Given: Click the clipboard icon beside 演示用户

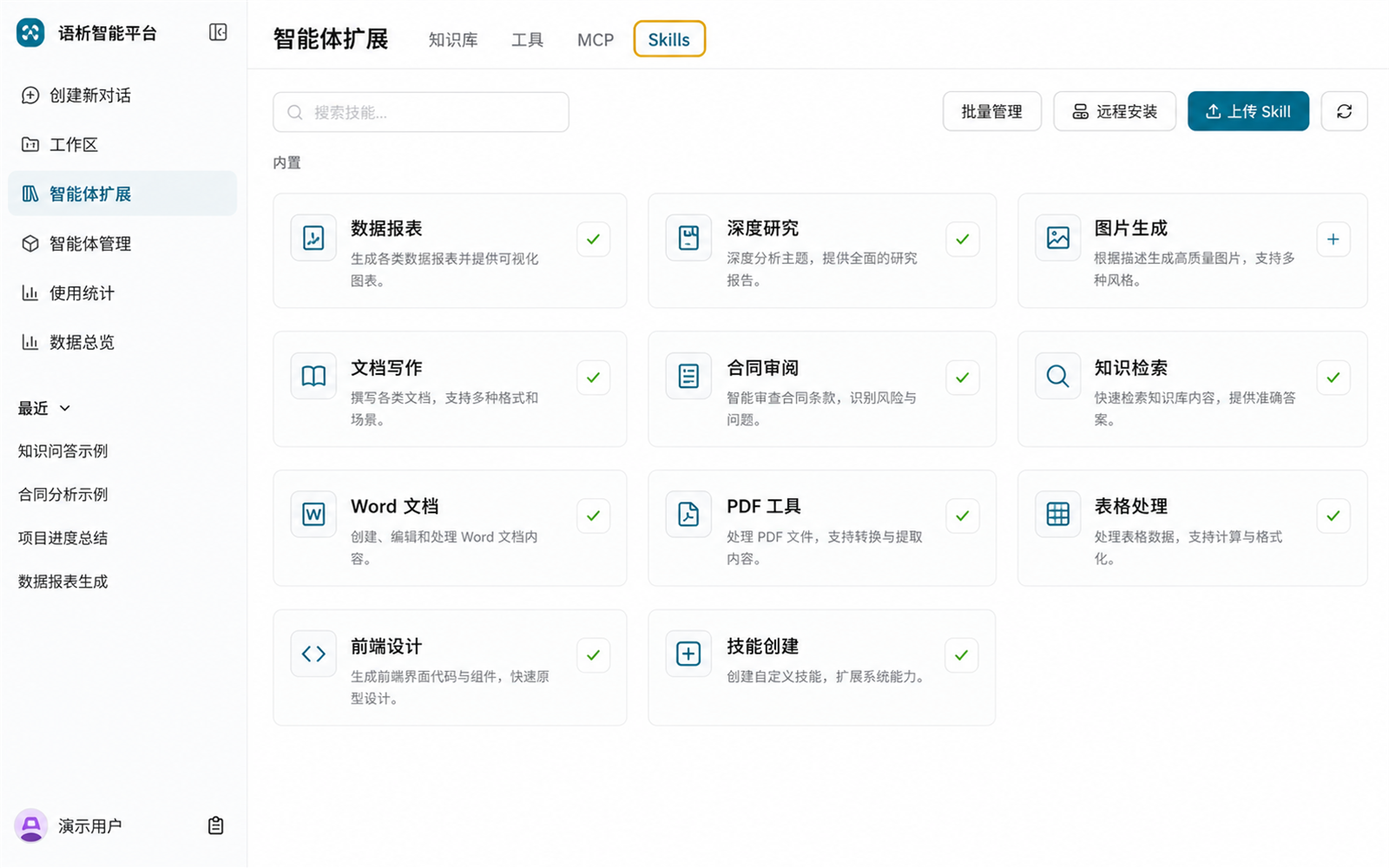Looking at the screenshot, I should pyautogui.click(x=216, y=825).
